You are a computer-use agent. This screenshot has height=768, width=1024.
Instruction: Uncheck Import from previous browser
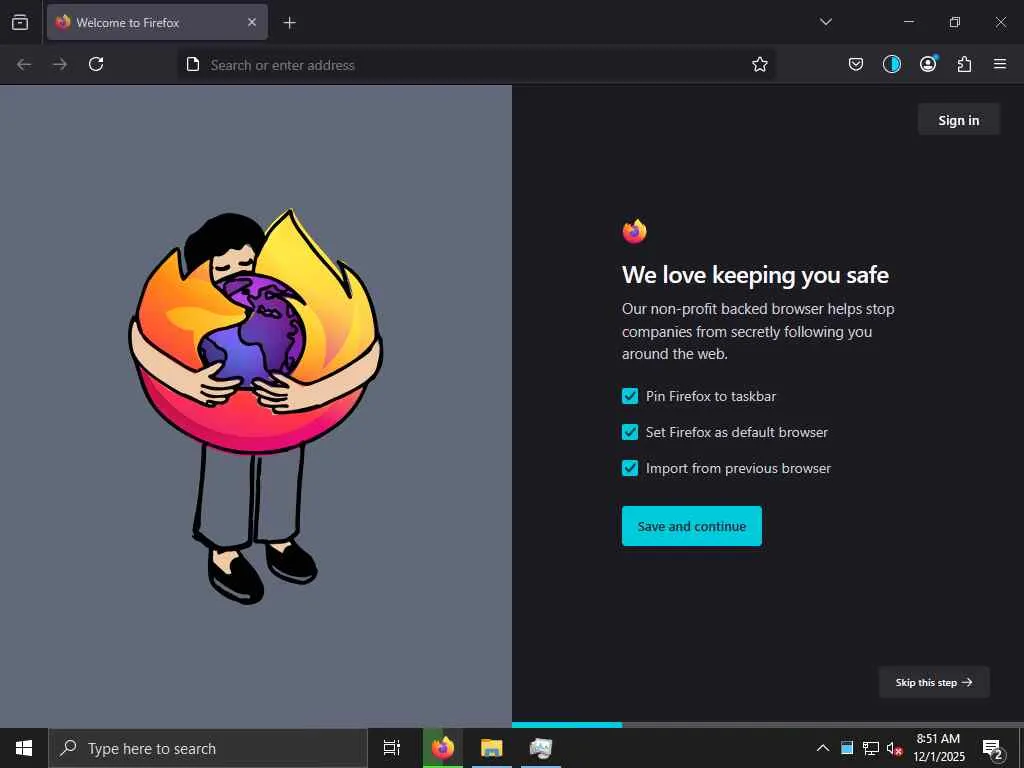coord(630,468)
